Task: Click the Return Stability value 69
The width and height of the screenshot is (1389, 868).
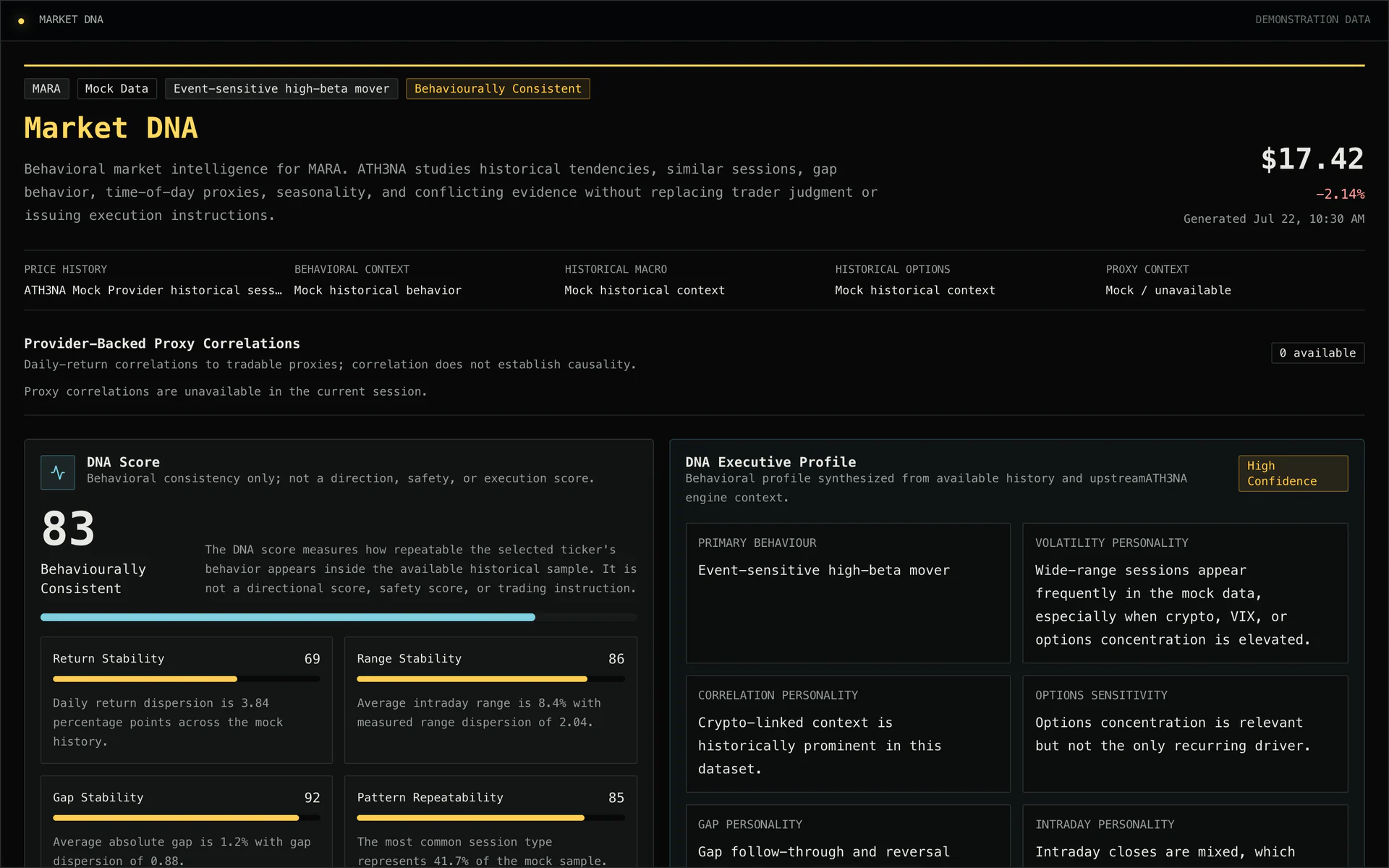Action: click(312, 659)
